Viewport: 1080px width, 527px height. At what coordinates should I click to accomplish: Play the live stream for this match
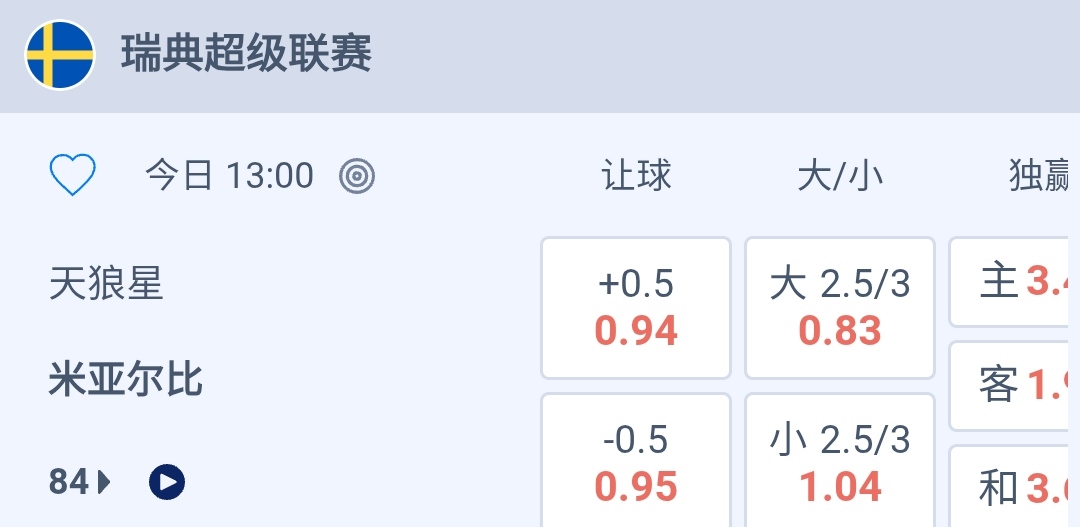pyautogui.click(x=167, y=483)
